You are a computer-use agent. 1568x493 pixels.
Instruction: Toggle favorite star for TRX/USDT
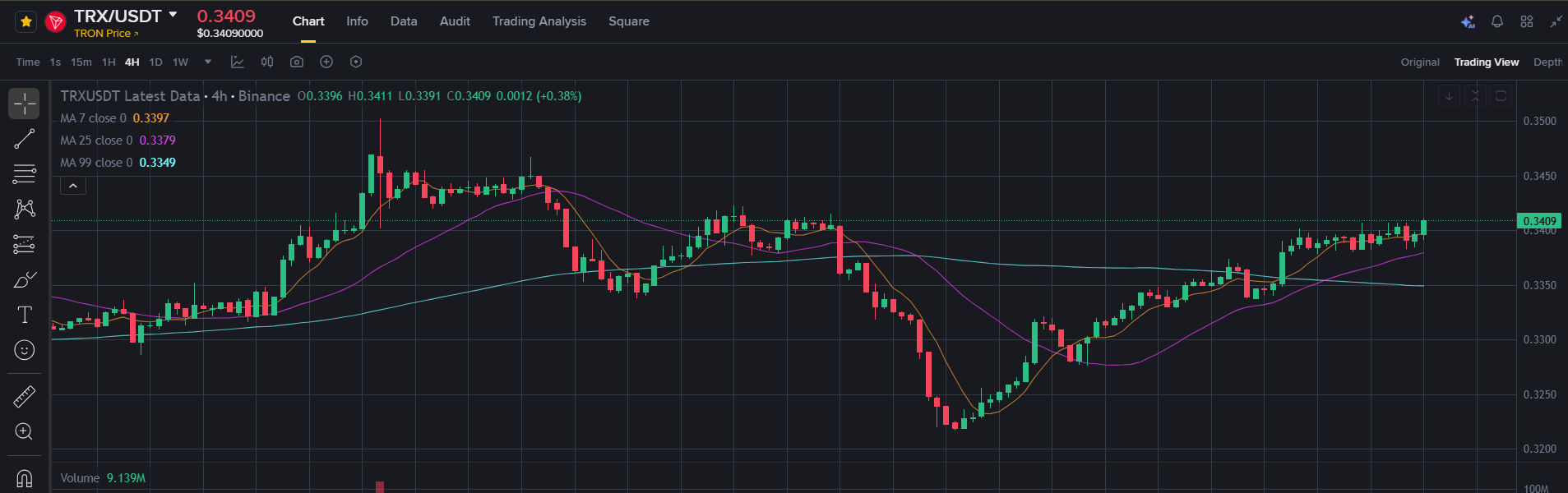coord(26,22)
